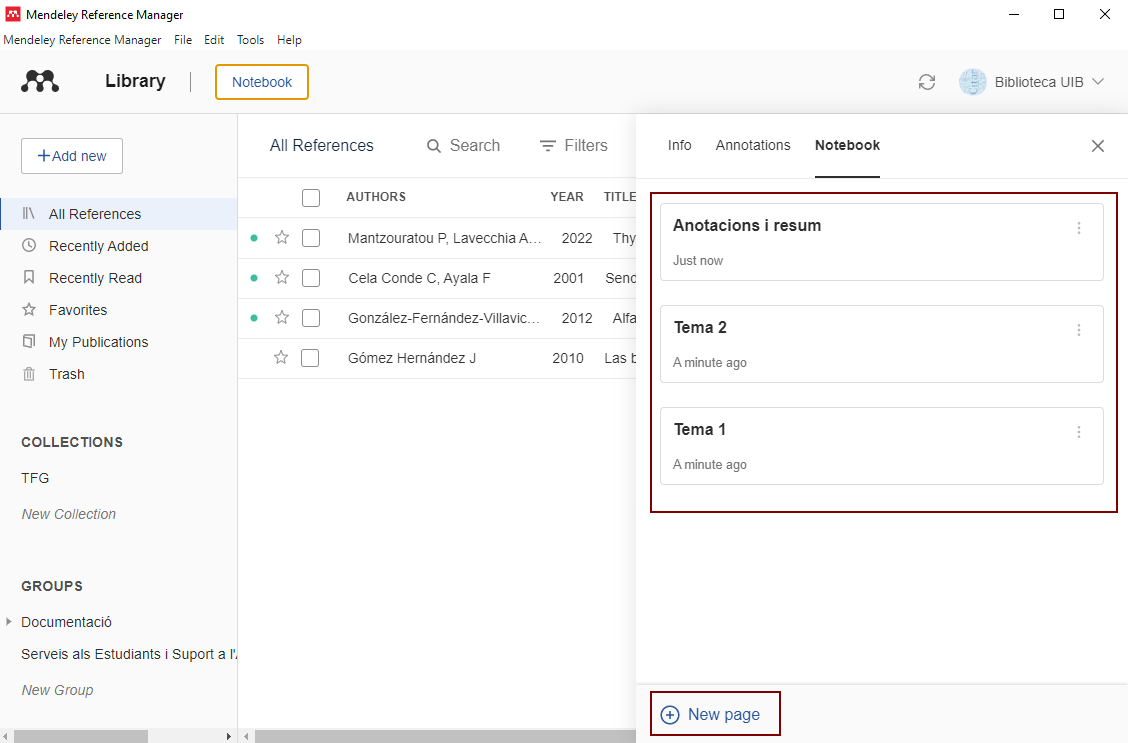Favorite the Cela Conde C reference star
1128x743 pixels.
pos(282,278)
